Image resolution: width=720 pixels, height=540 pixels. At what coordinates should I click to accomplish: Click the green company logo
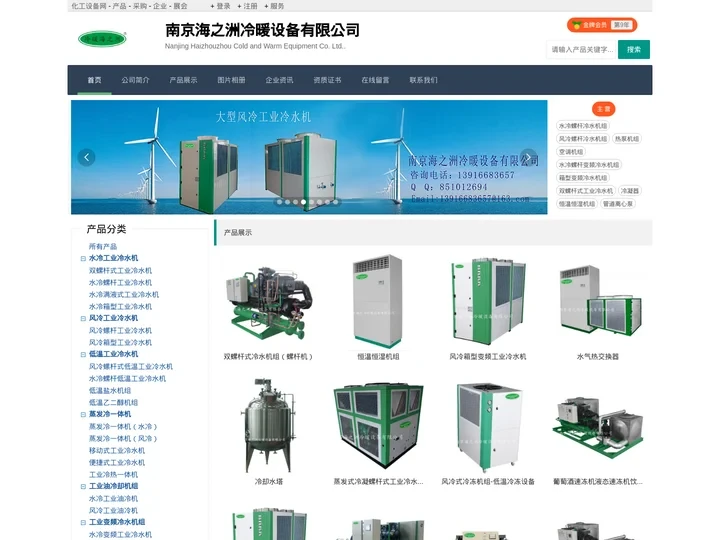pos(102,39)
